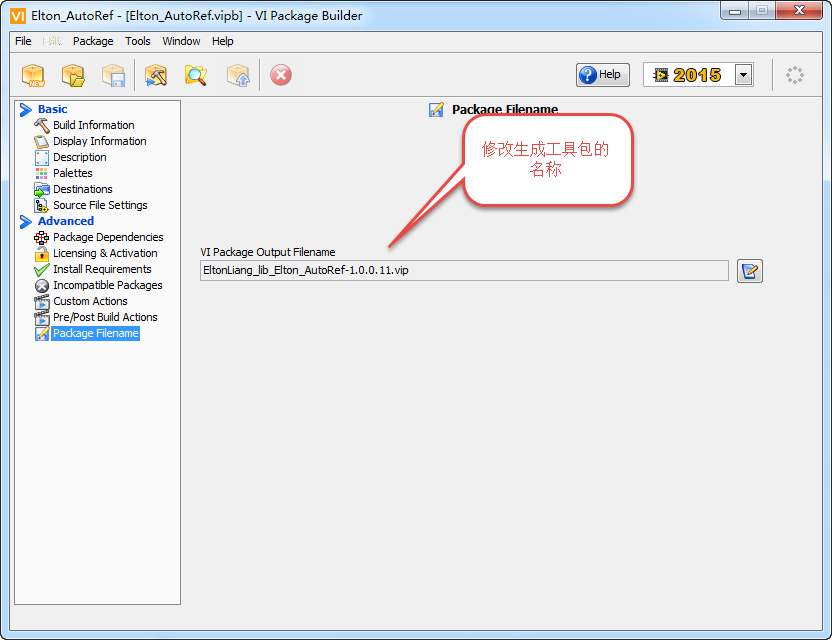The width and height of the screenshot is (832, 640).
Task: Click the VI Package Output Filename field
Action: (x=464, y=271)
